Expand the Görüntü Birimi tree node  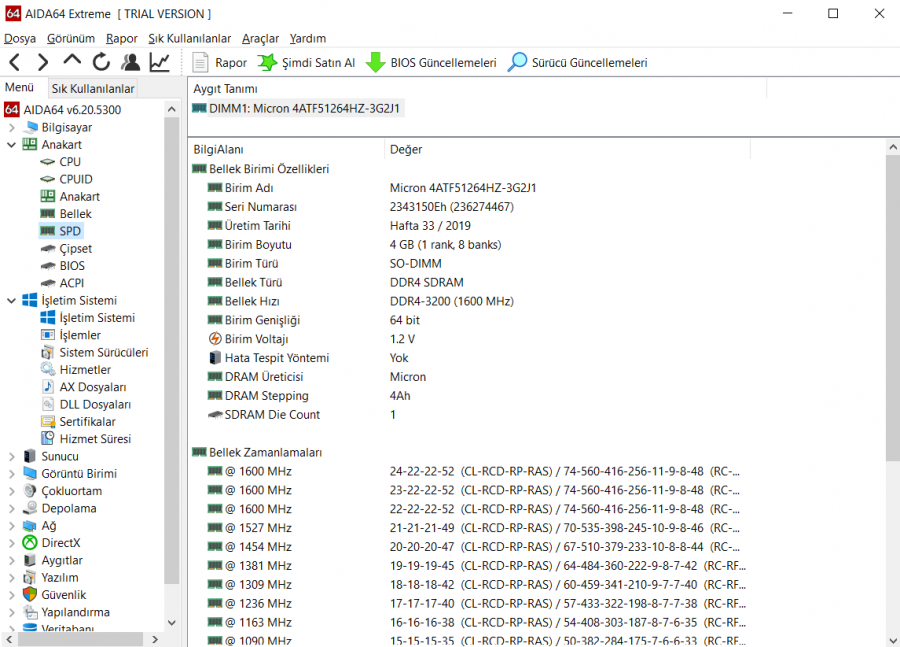(11, 474)
